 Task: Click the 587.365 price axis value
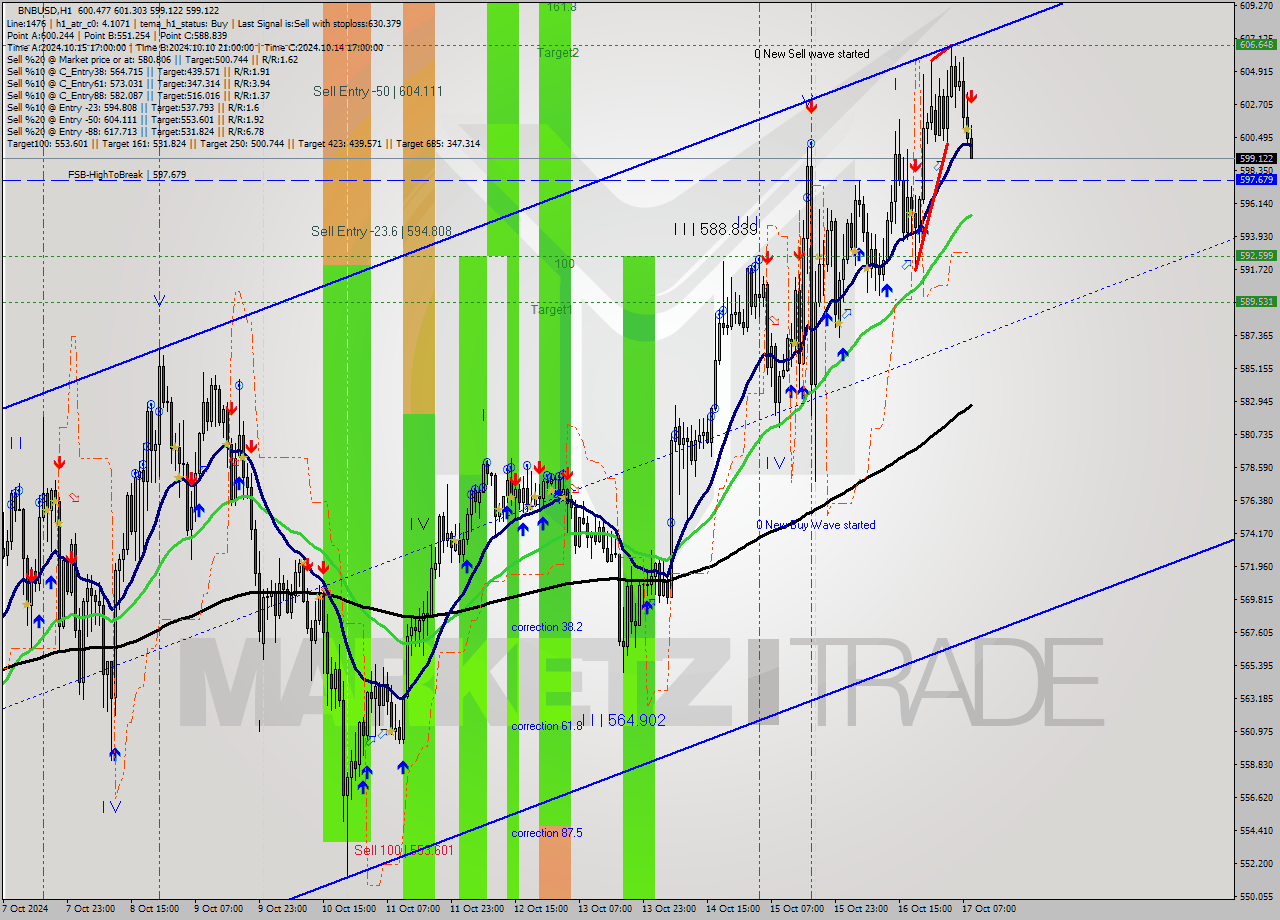tap(1255, 335)
